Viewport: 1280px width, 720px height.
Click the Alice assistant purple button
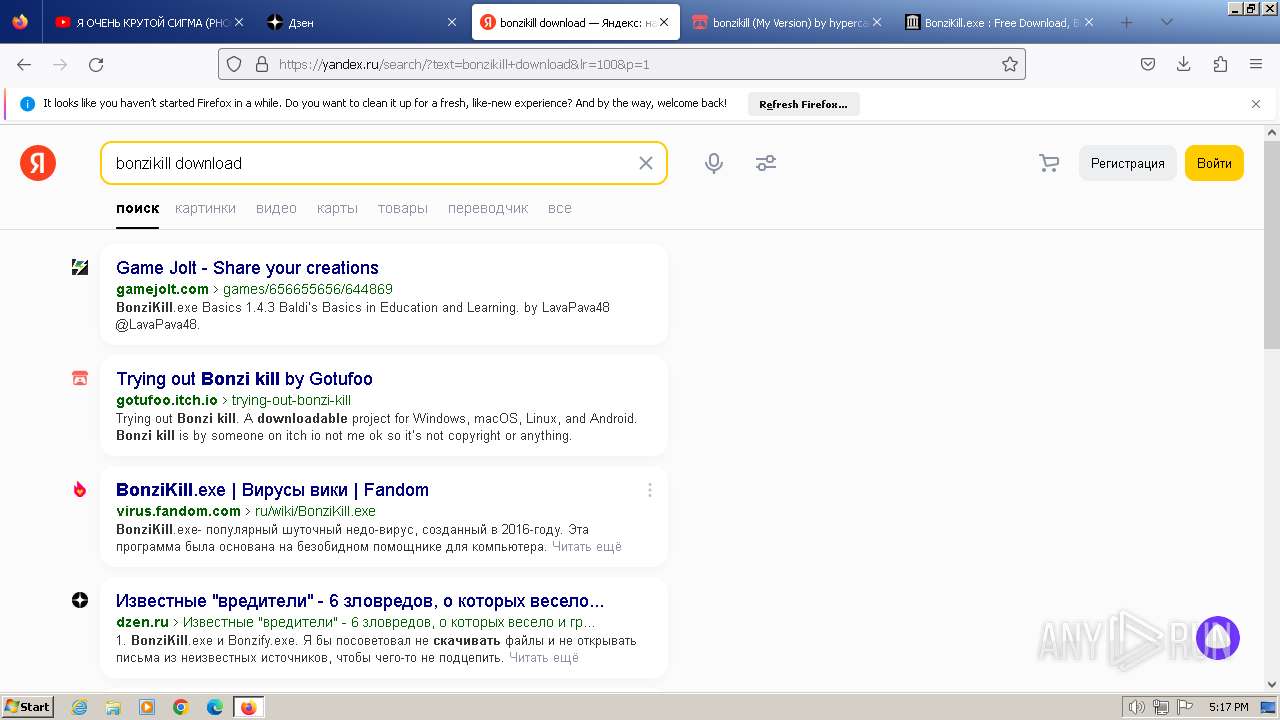1217,638
